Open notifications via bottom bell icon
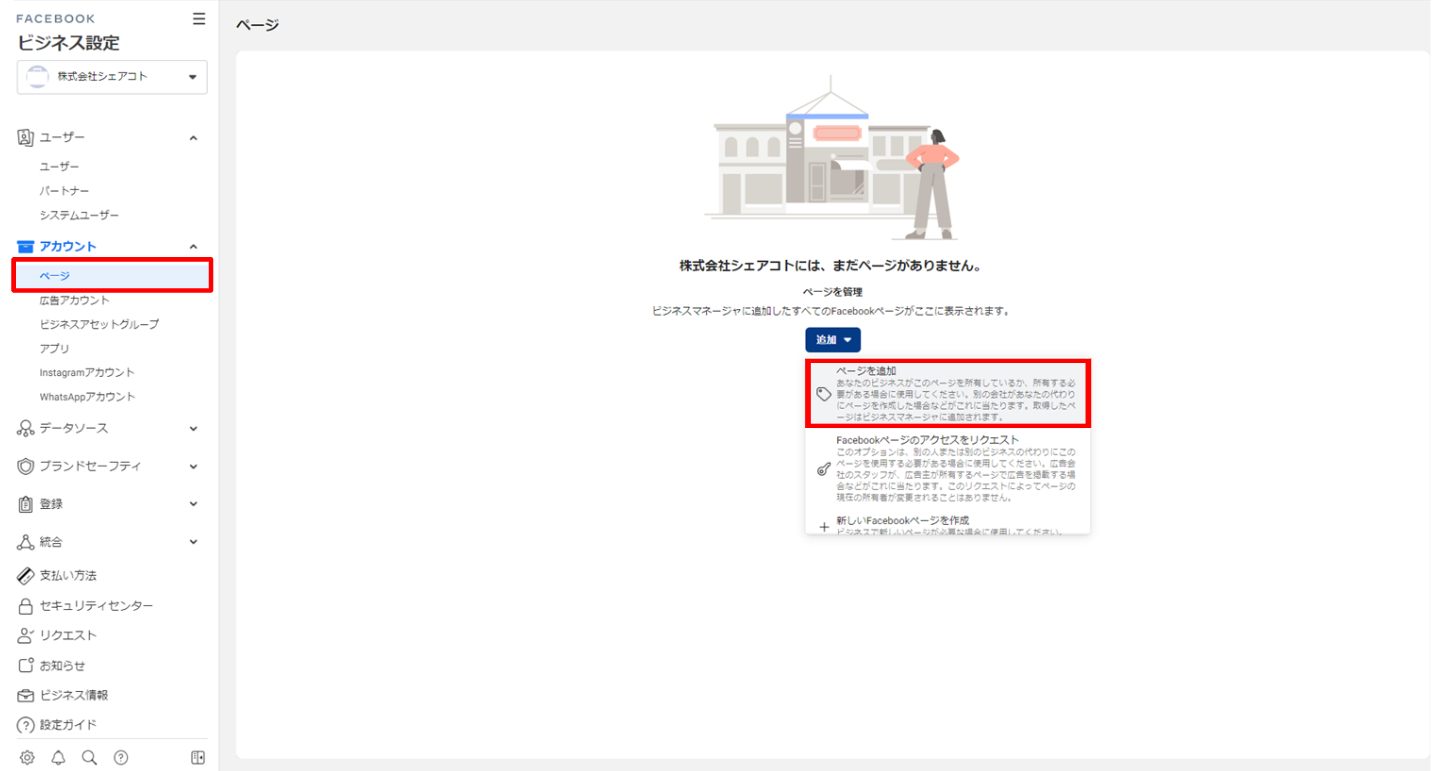The image size is (1455, 771). 58,758
